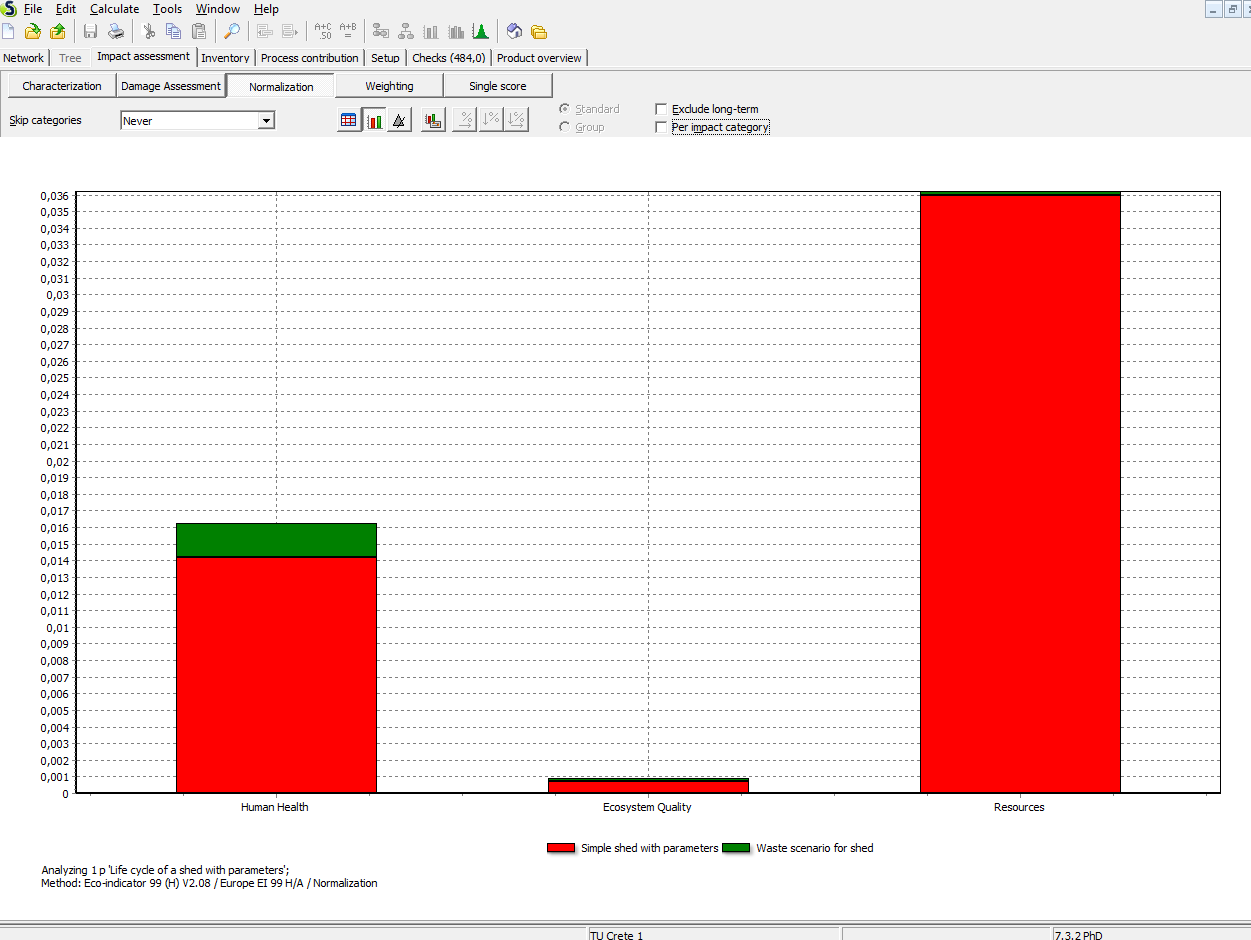Select the Group radio button
This screenshot has width=1251, height=940.
point(565,127)
